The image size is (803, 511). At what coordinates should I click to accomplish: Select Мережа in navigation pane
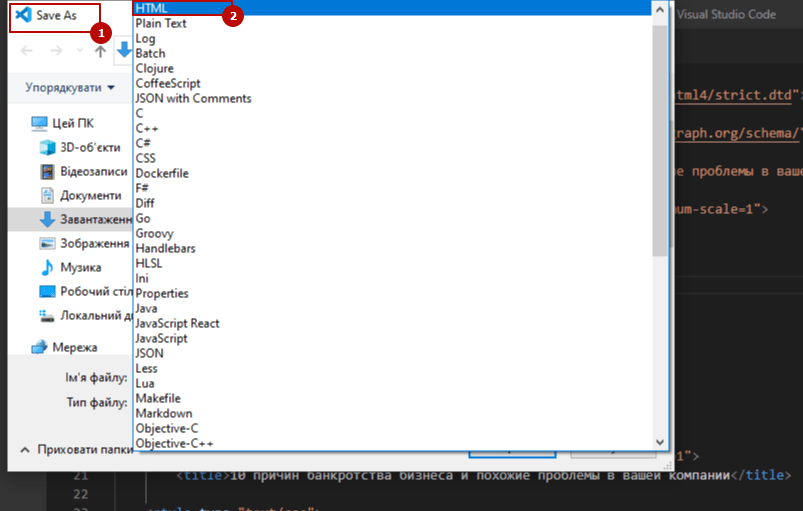click(x=64, y=347)
